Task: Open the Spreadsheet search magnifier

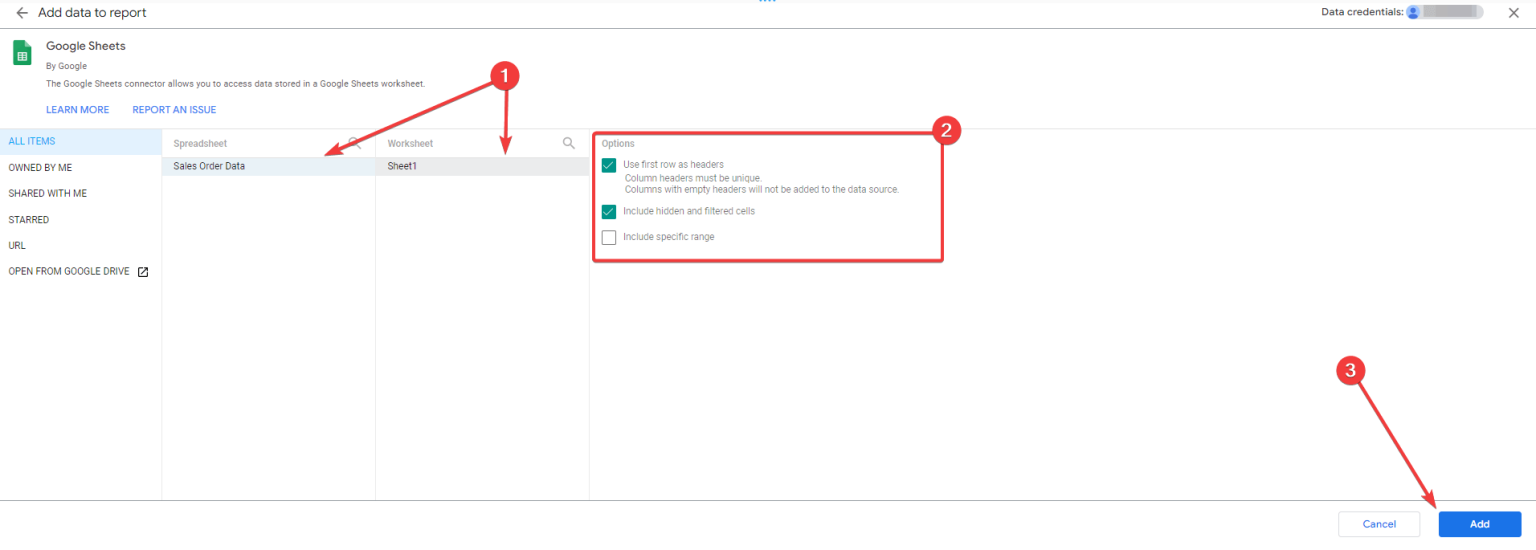Action: pos(354,143)
